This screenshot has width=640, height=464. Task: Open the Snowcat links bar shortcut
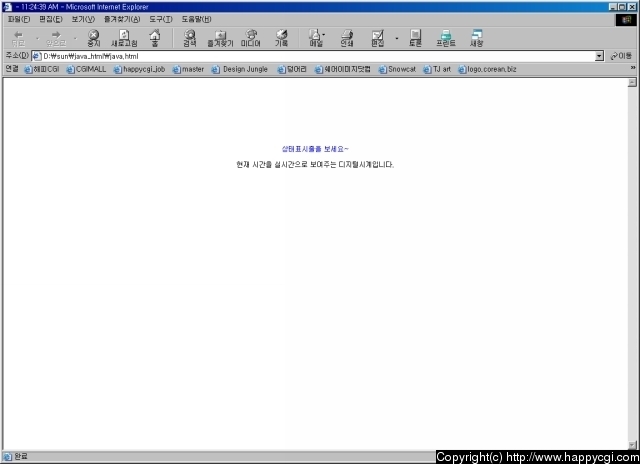point(397,69)
